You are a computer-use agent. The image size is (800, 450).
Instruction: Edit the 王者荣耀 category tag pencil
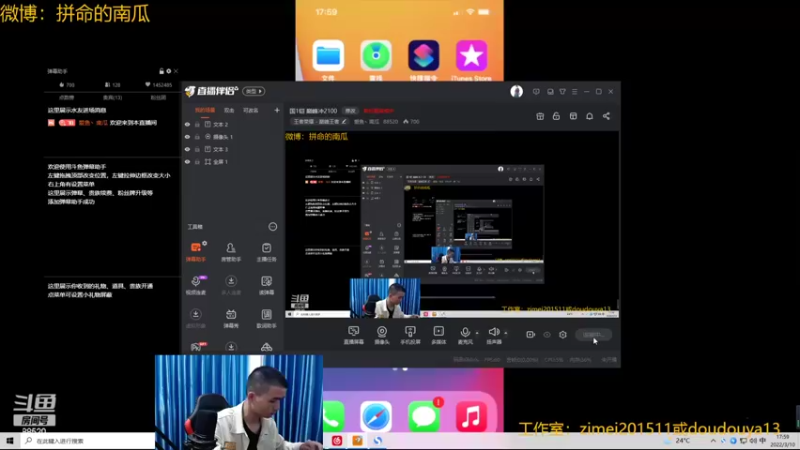344,122
